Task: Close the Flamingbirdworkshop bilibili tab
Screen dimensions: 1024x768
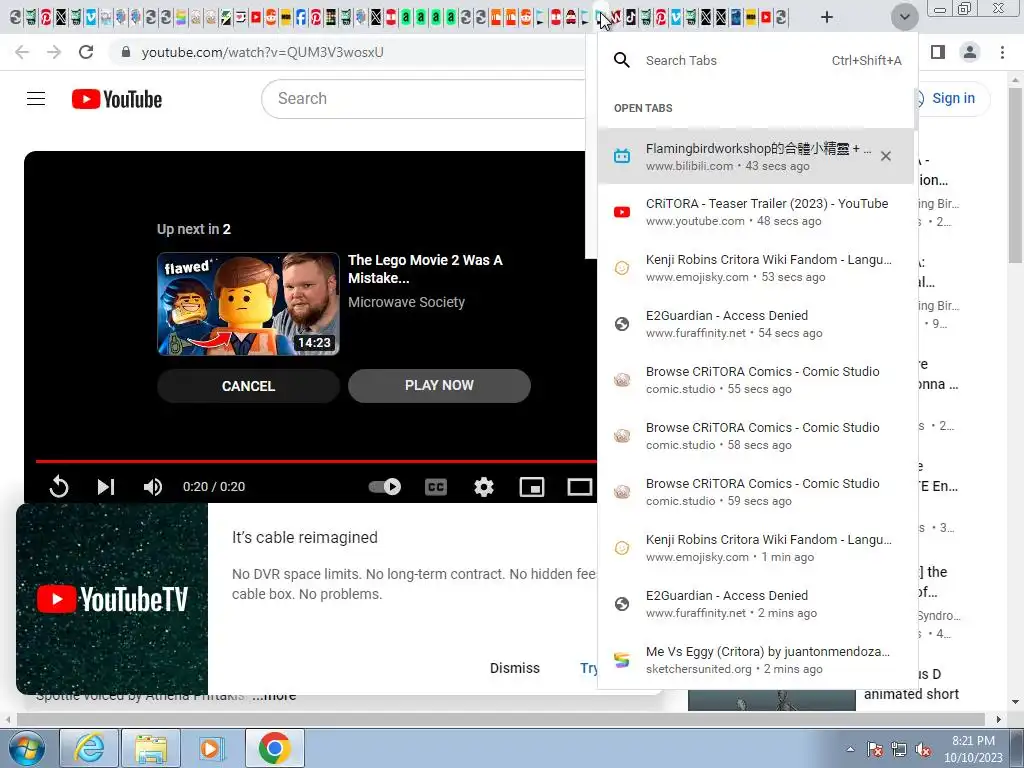Action: (886, 156)
